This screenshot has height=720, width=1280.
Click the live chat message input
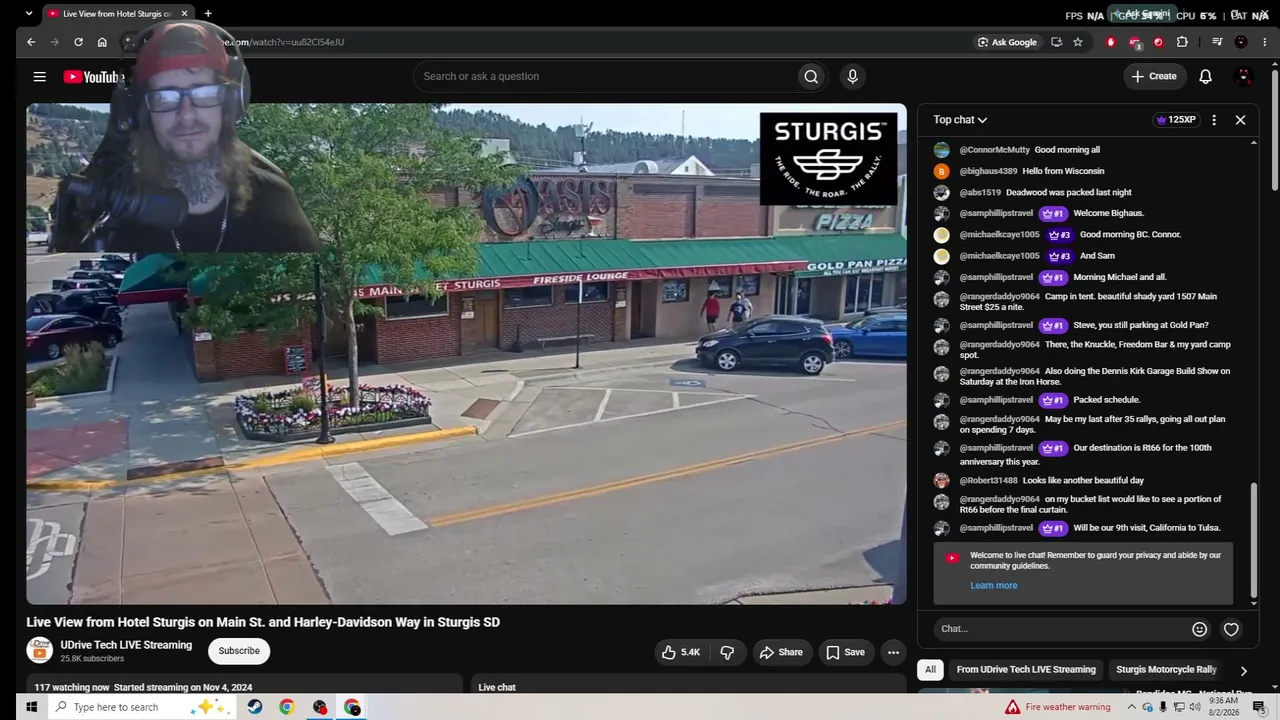click(x=1061, y=629)
